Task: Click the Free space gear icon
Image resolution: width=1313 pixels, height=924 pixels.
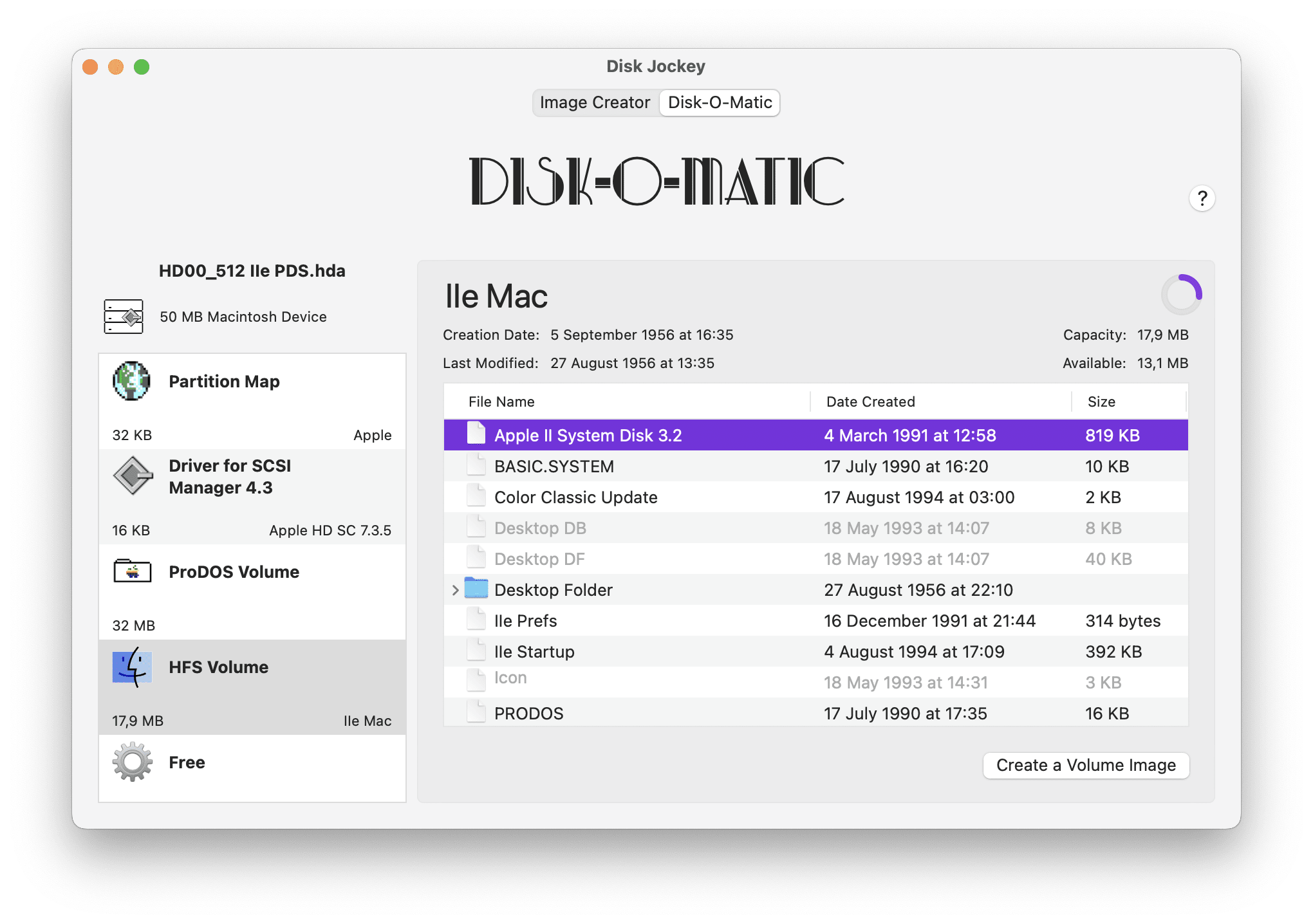Action: coord(133,762)
